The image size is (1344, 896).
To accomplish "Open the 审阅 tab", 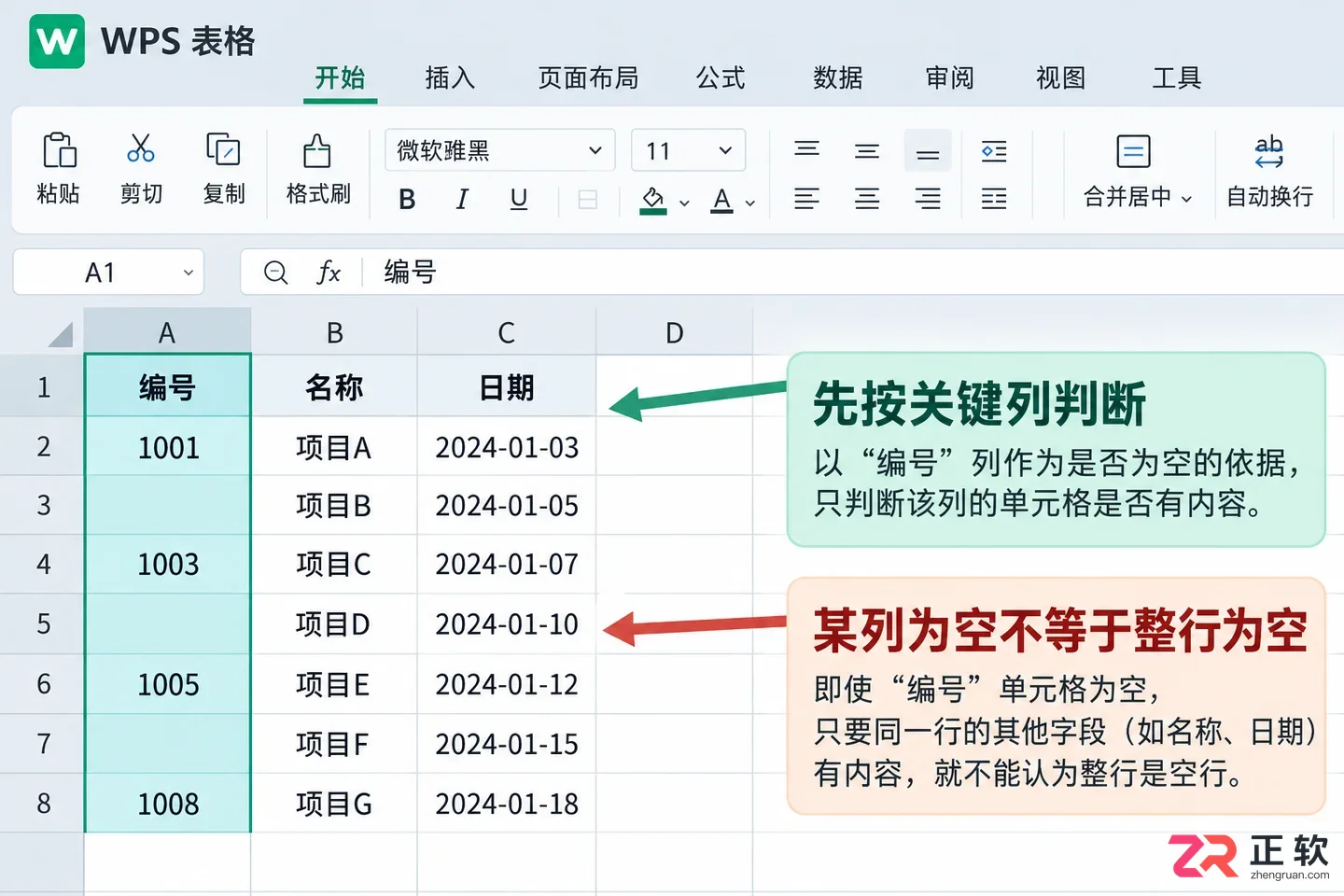I will 949,77.
